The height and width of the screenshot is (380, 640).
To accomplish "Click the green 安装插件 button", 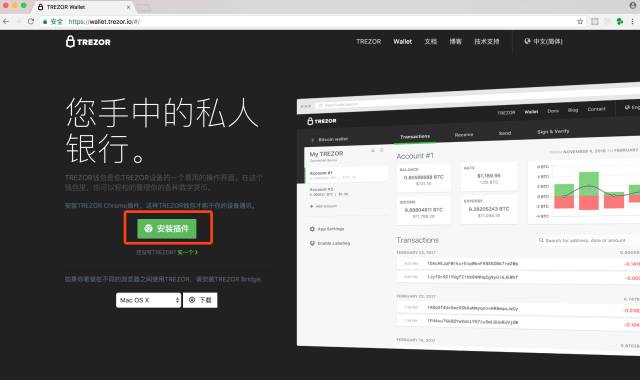I will pyautogui.click(x=167, y=229).
